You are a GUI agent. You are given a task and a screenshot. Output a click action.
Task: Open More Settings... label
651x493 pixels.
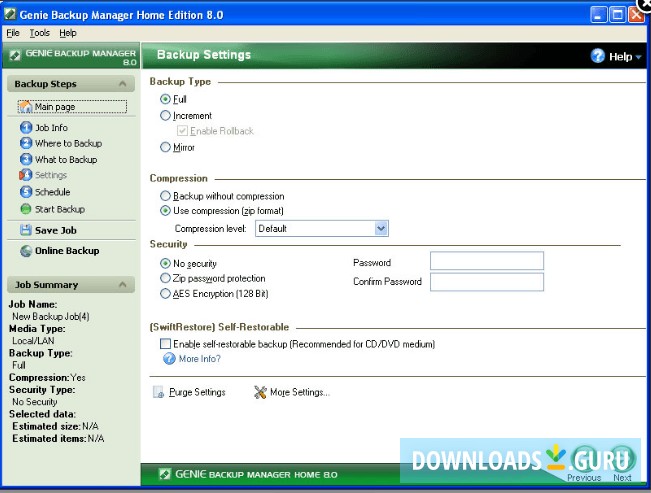(x=300, y=392)
